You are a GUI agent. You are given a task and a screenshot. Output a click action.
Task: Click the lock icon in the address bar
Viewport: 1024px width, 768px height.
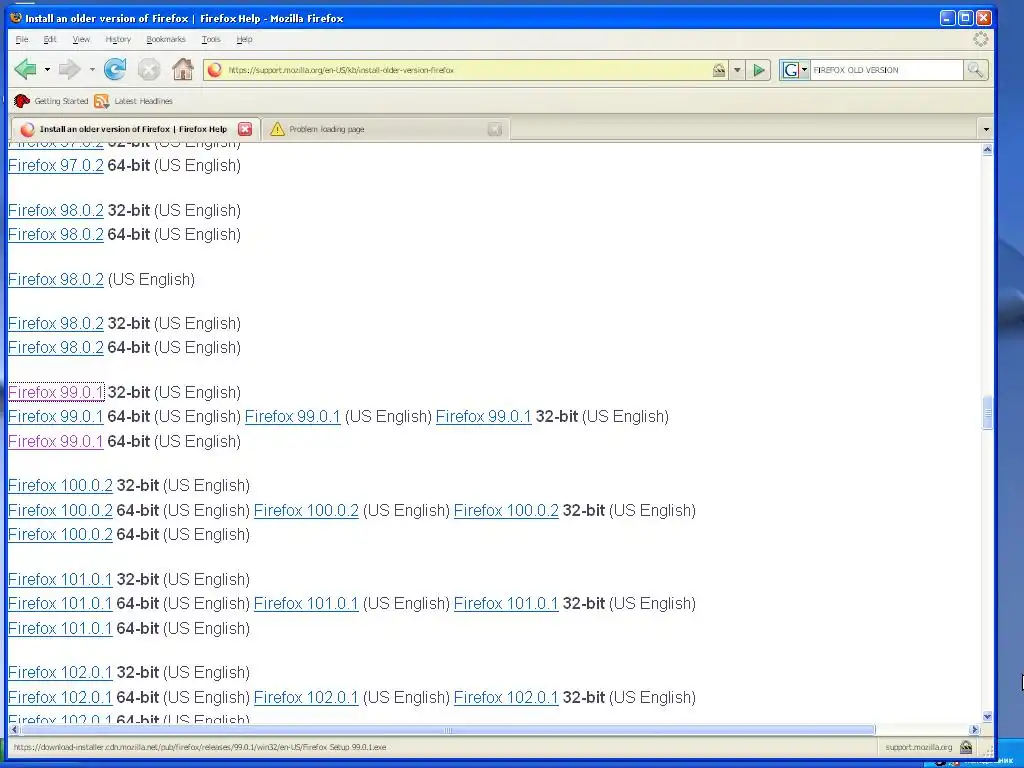[x=719, y=70]
